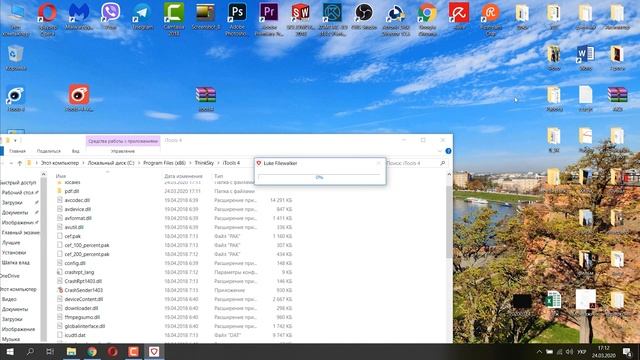Sort by the Дата изменения column header
The image size is (640, 360).
(x=183, y=176)
